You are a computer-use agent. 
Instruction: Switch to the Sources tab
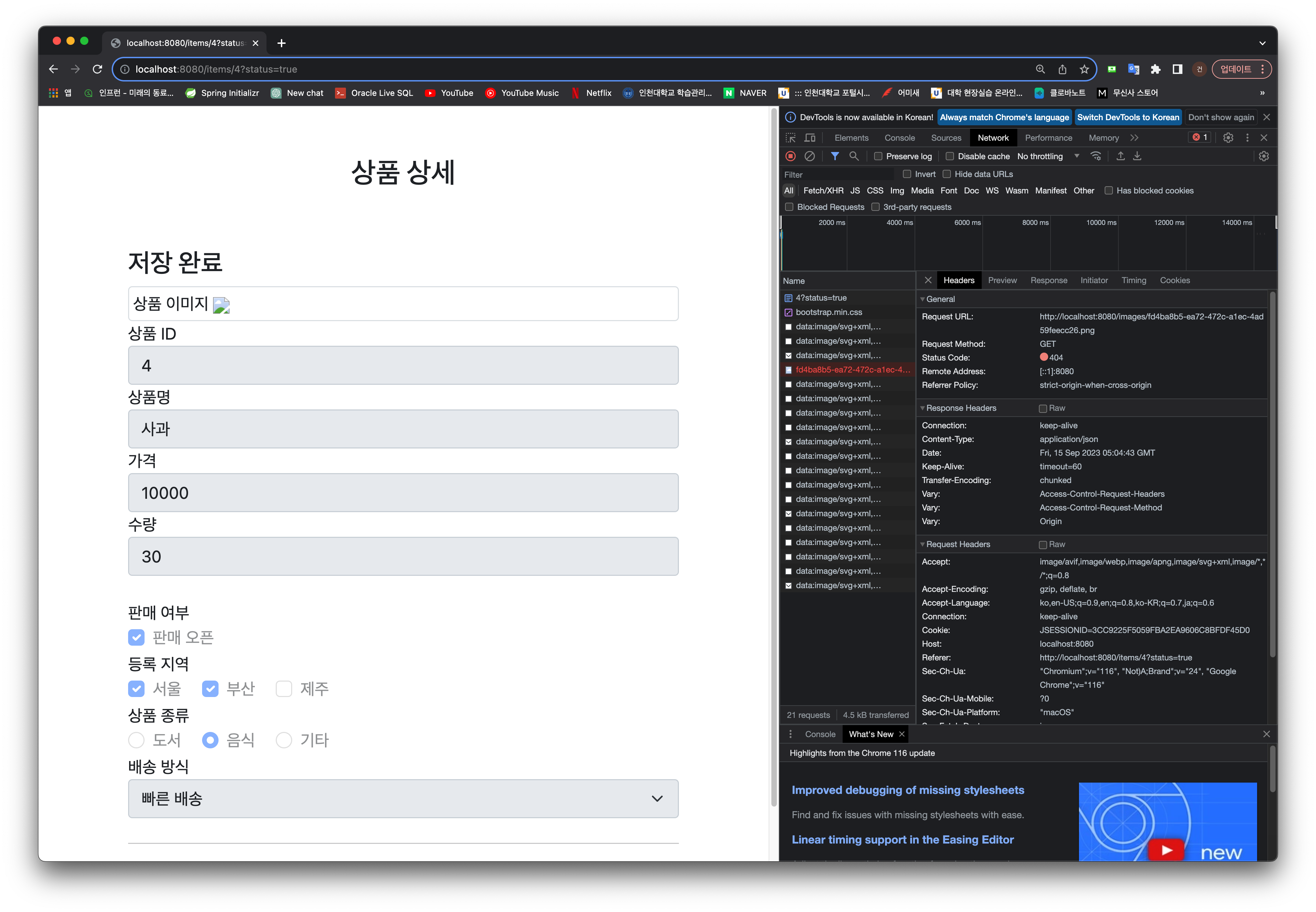tap(946, 138)
